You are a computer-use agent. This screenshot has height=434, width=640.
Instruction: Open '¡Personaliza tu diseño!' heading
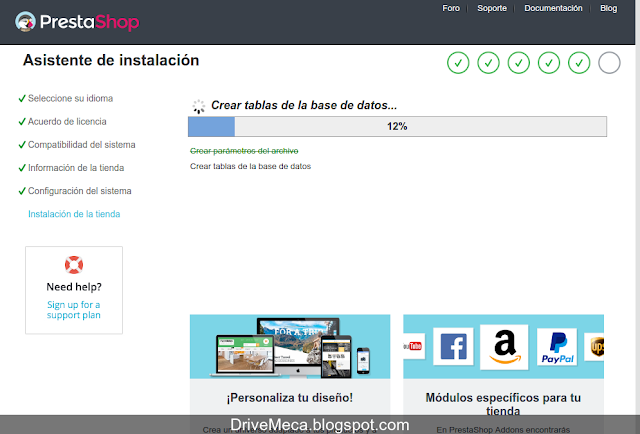click(290, 398)
